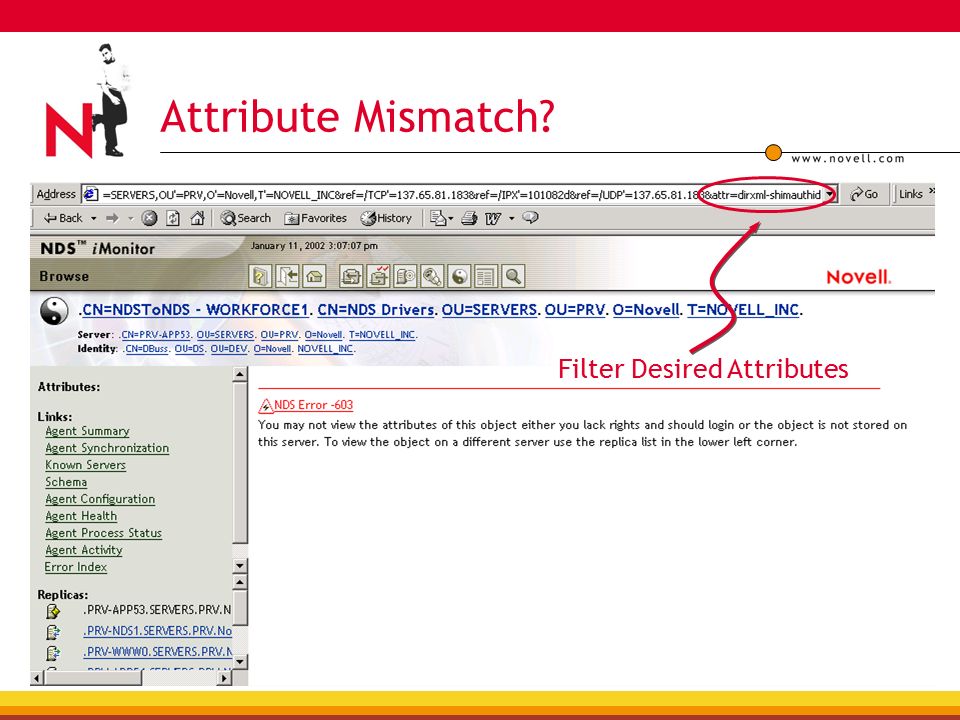
Task: Click the Links toolbar label
Action: [x=910, y=194]
